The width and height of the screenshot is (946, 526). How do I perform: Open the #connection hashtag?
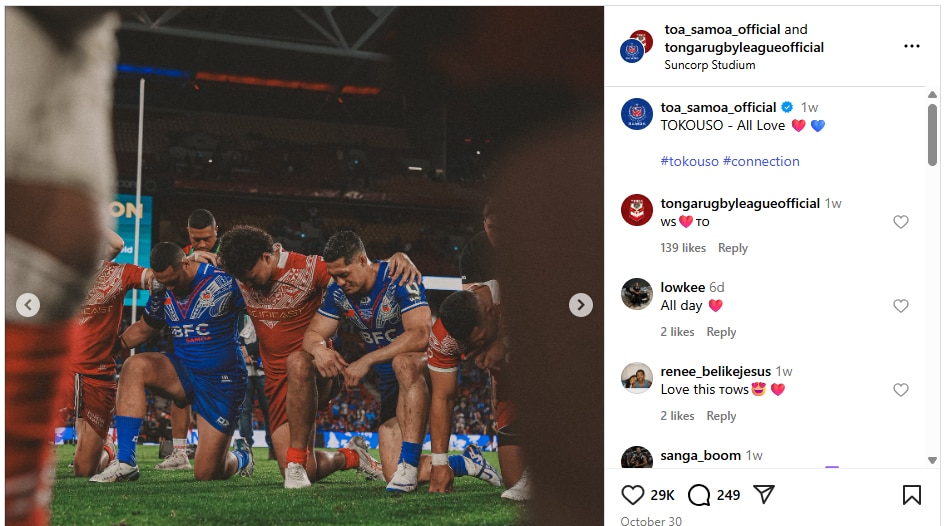click(761, 161)
